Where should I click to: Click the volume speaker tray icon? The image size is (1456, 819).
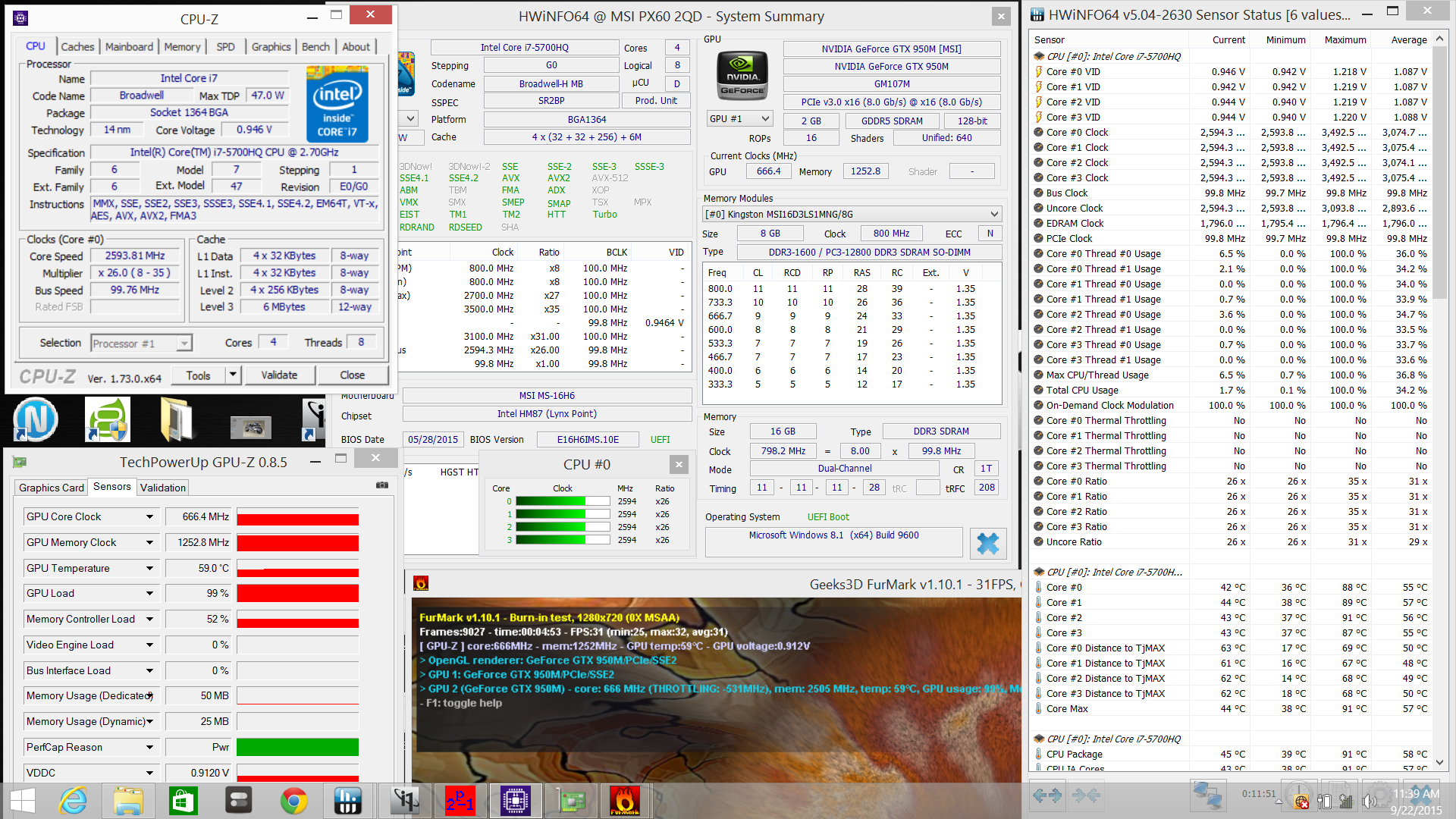pyautogui.click(x=1369, y=801)
